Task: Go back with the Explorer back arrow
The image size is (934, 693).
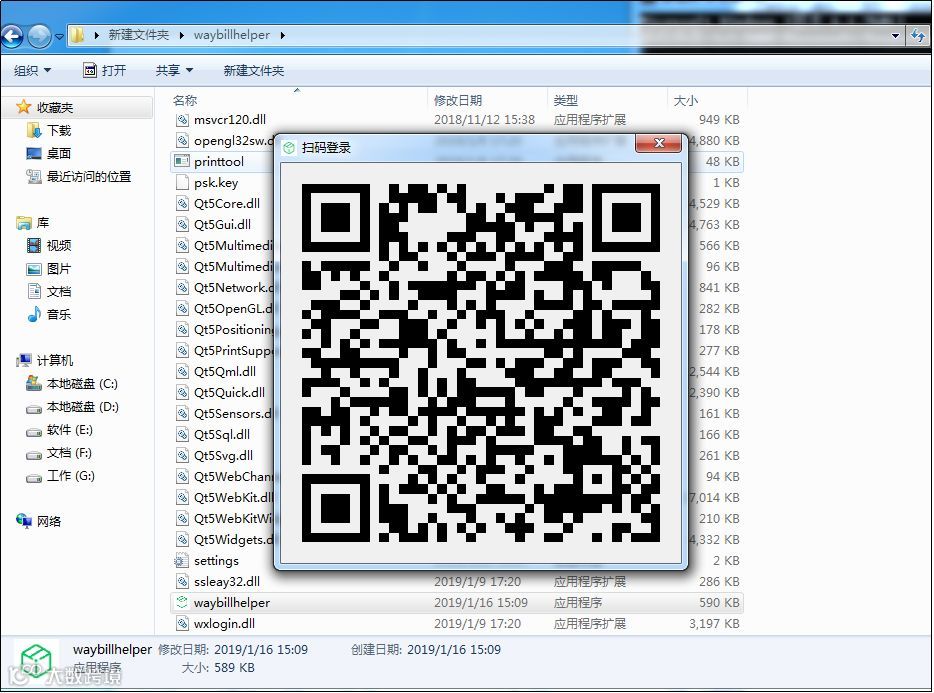Action: pyautogui.click(x=12, y=37)
